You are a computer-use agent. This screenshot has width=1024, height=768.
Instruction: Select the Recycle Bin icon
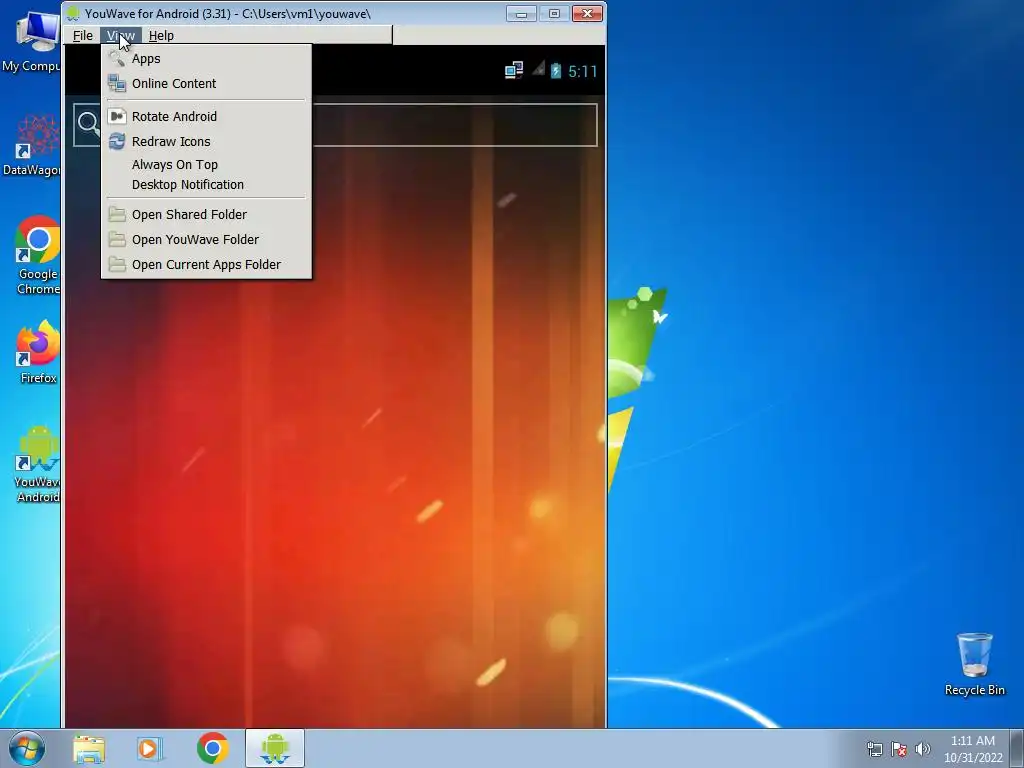tap(974, 664)
